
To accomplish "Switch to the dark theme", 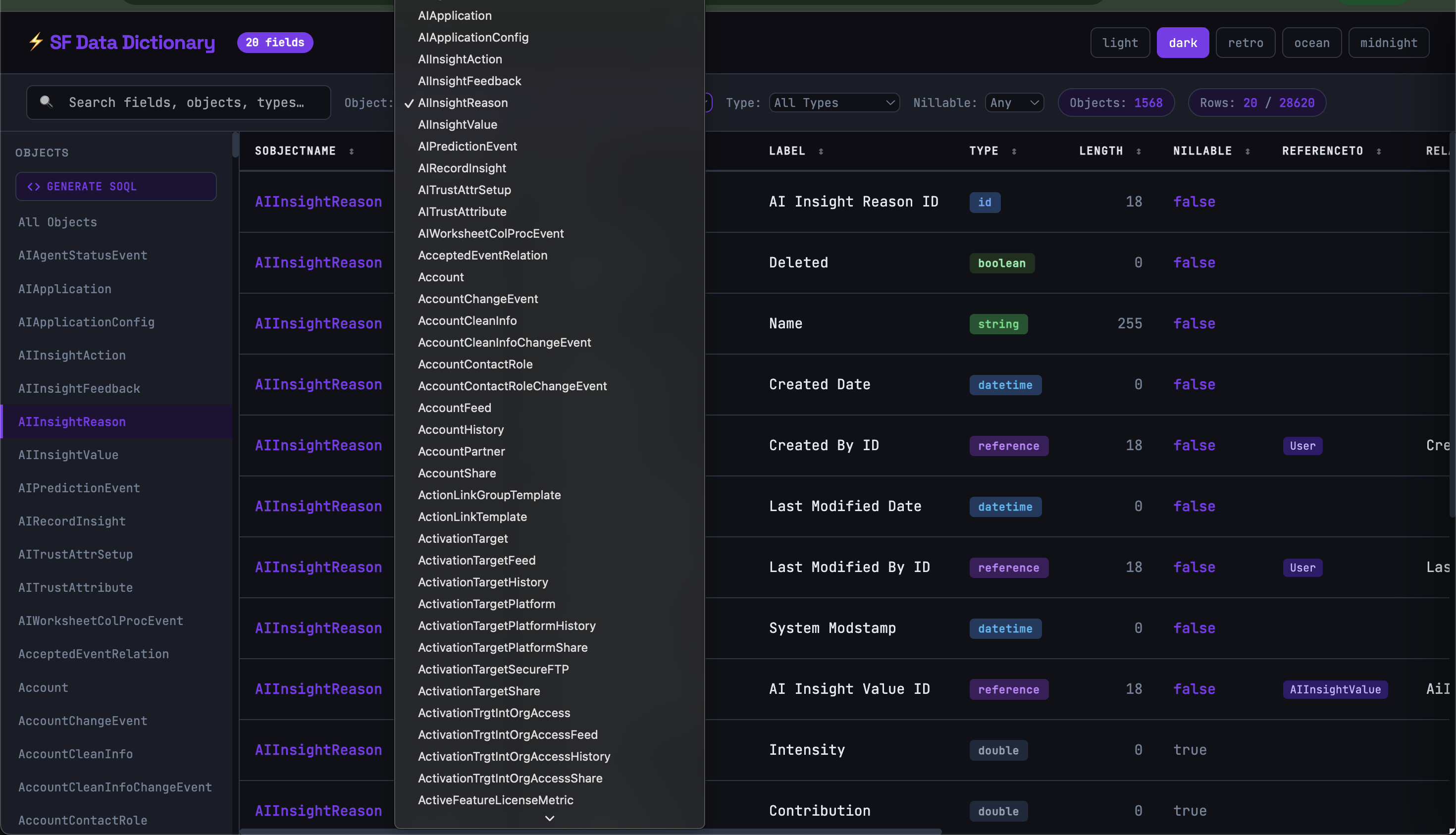I will click(1183, 43).
